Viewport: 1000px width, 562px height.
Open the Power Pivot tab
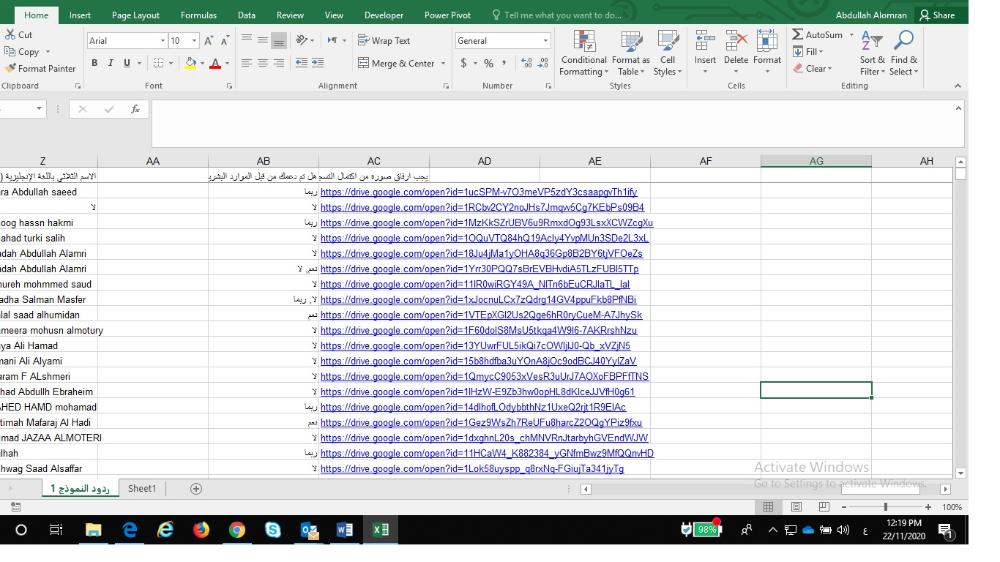pos(447,15)
